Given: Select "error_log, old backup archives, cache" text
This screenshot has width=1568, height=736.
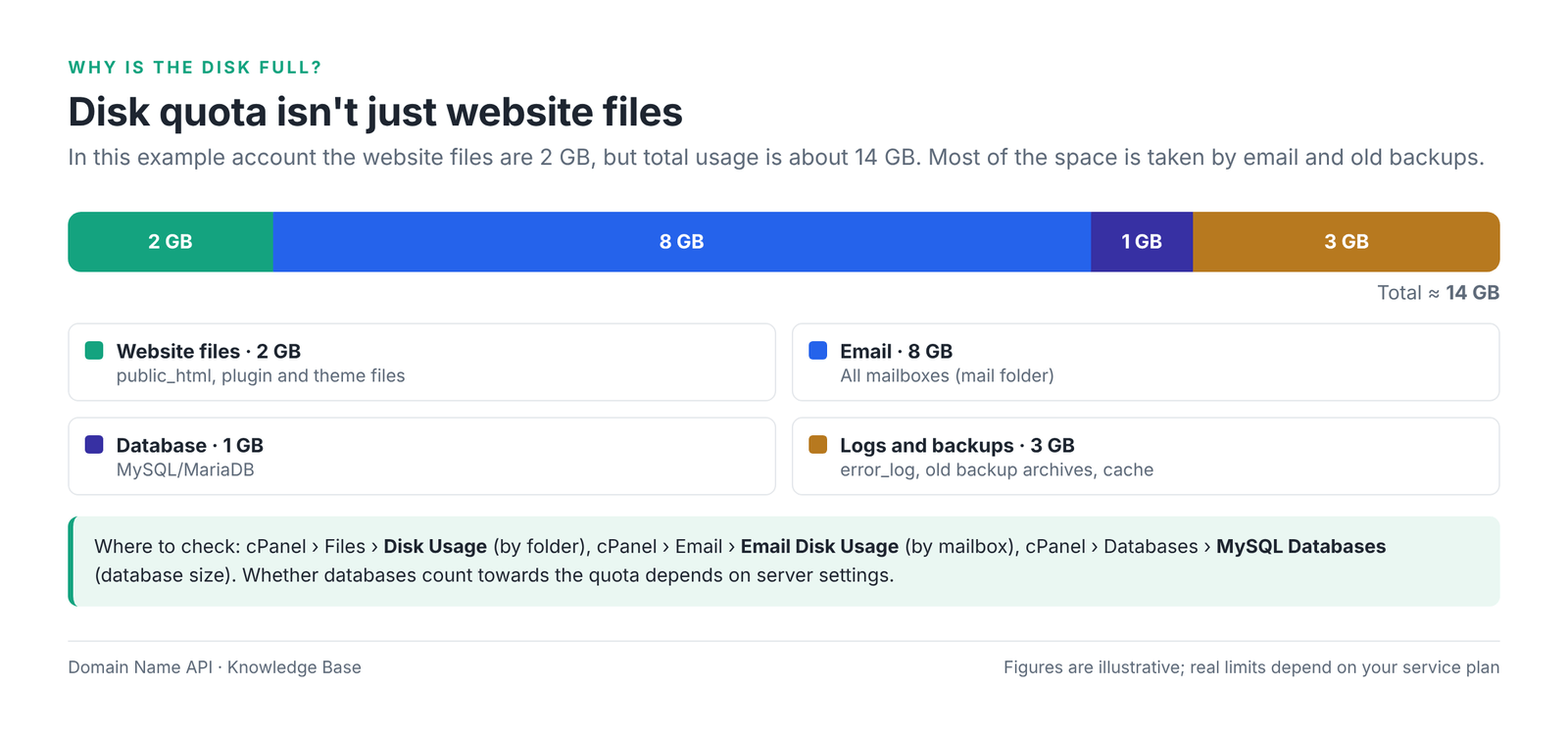Looking at the screenshot, I should tap(997, 470).
